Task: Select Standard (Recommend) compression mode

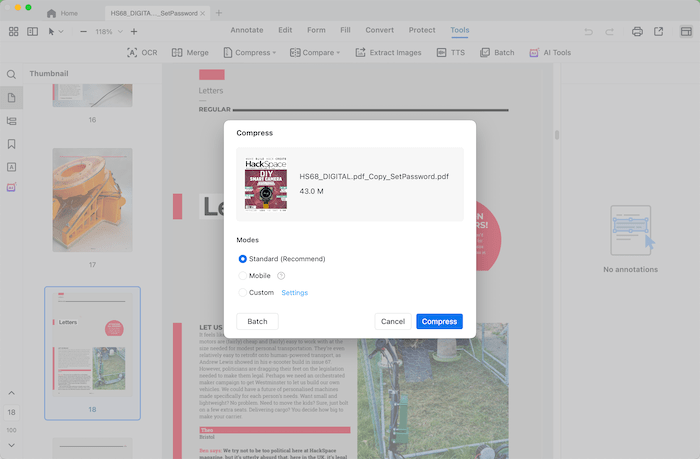Action: click(x=242, y=259)
